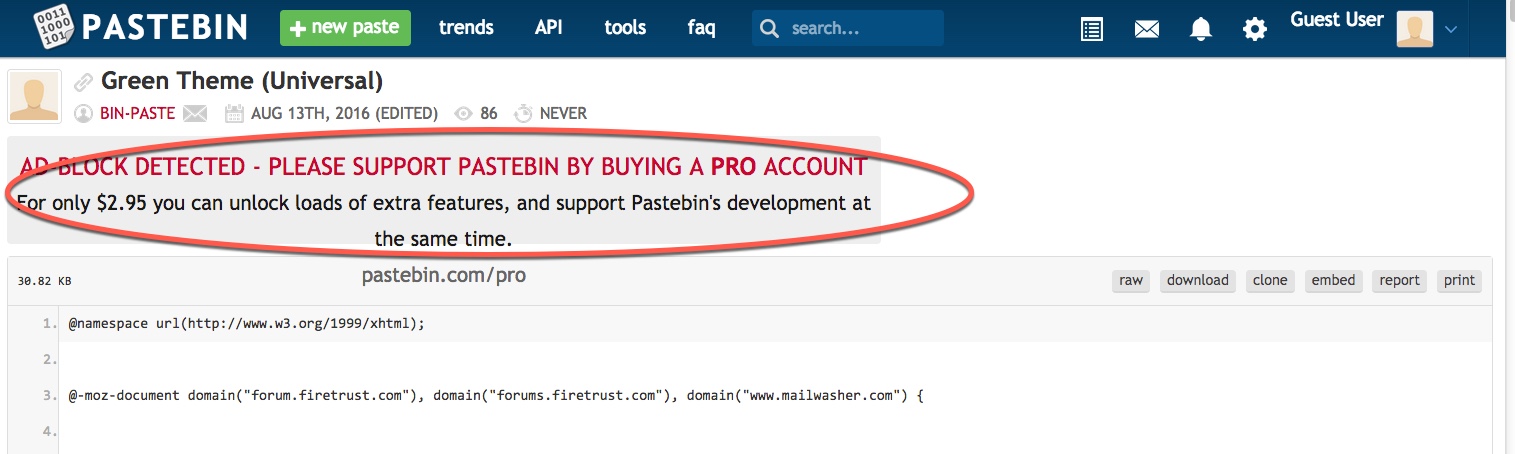
Task: Open the faq page
Action: [701, 28]
